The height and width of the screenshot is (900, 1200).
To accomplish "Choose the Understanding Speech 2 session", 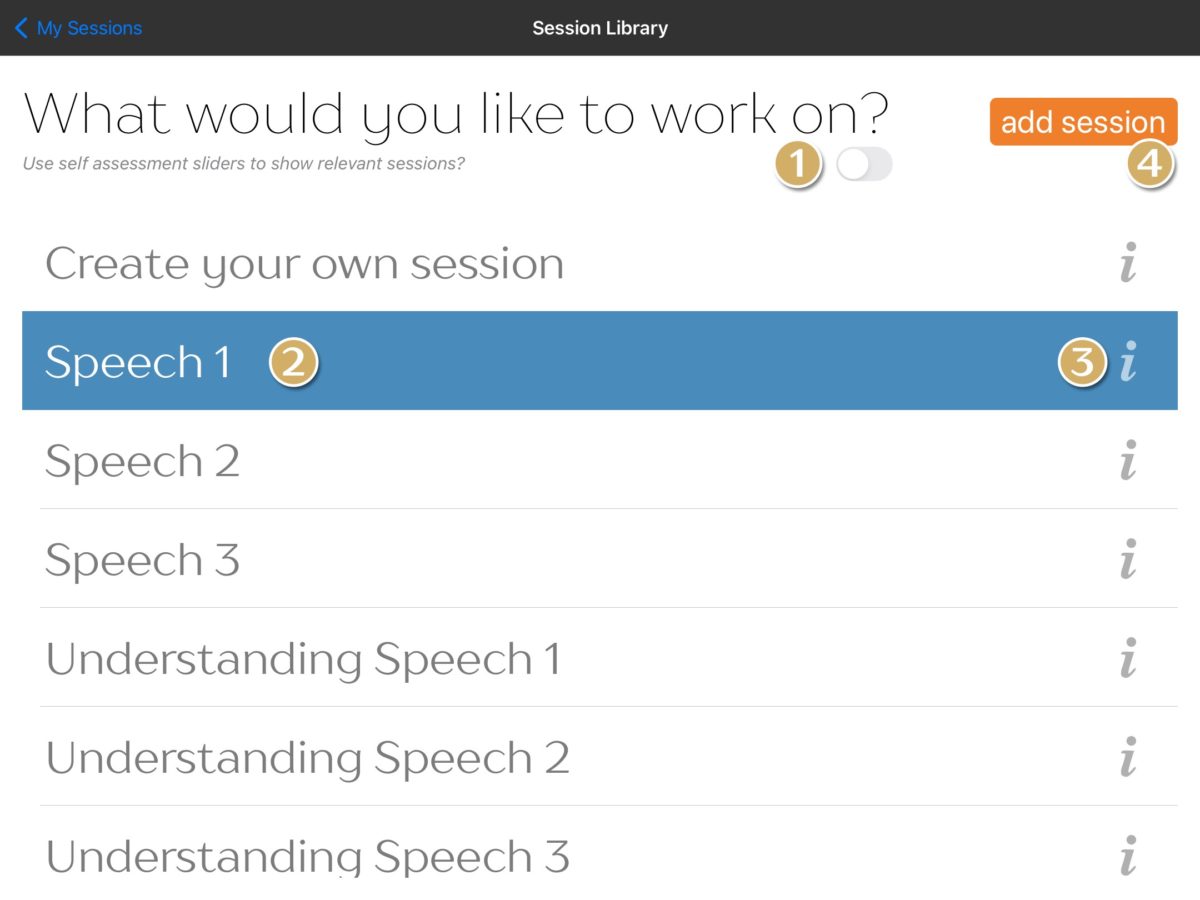I will tap(400, 759).
